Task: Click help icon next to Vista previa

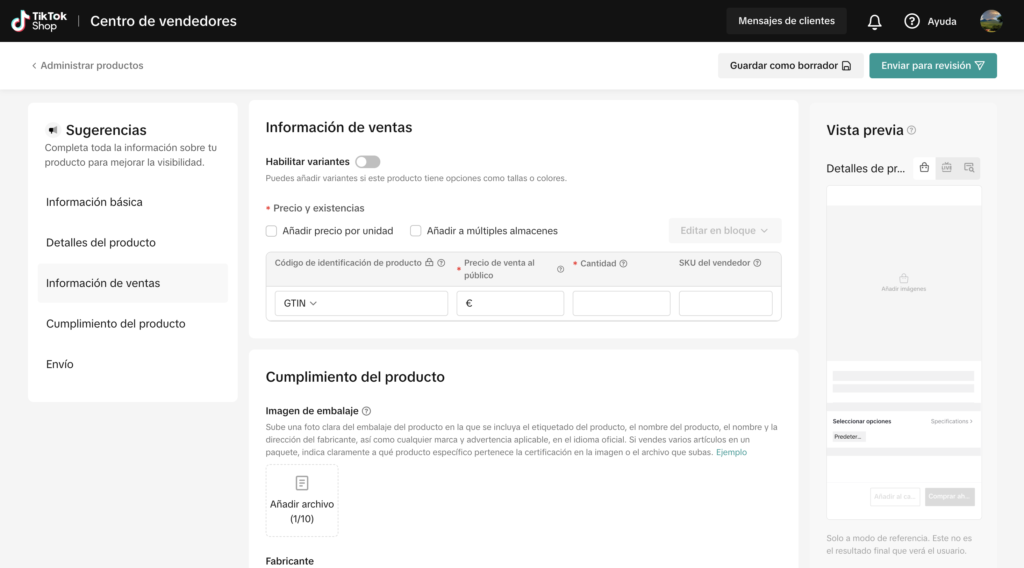Action: coord(911,130)
